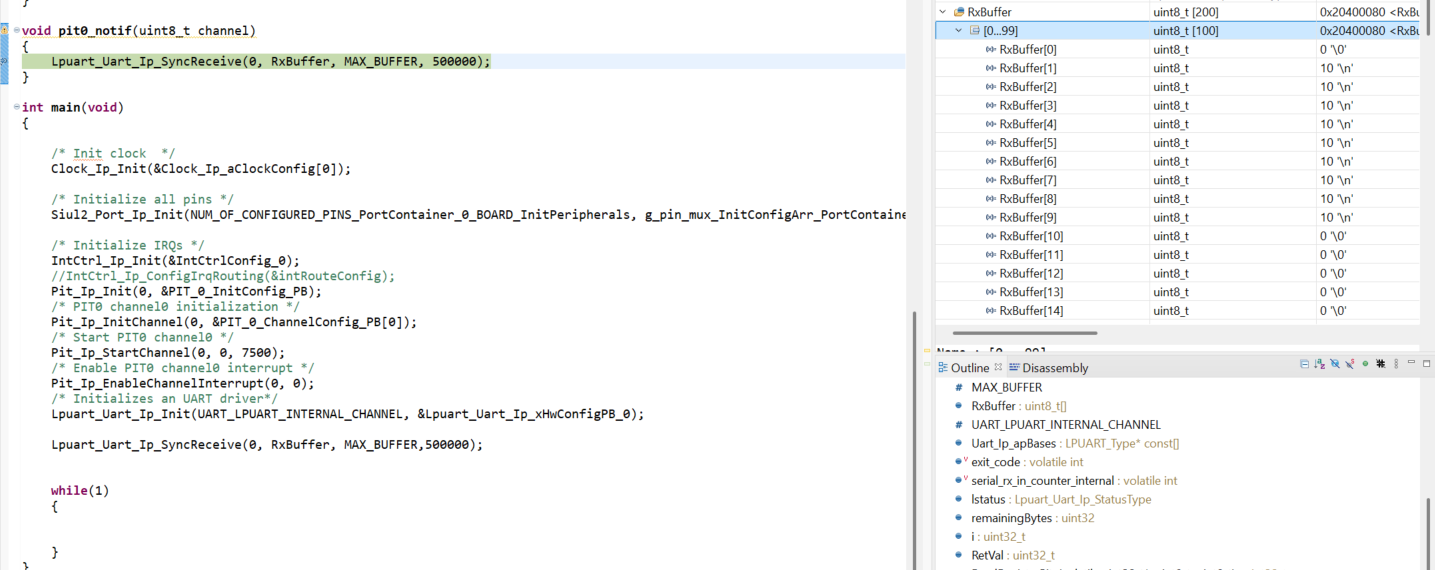Viewport: 1435px width, 570px height.
Task: Click the variable icon of Uart_Ip_apBases
Action: pyautogui.click(x=959, y=443)
